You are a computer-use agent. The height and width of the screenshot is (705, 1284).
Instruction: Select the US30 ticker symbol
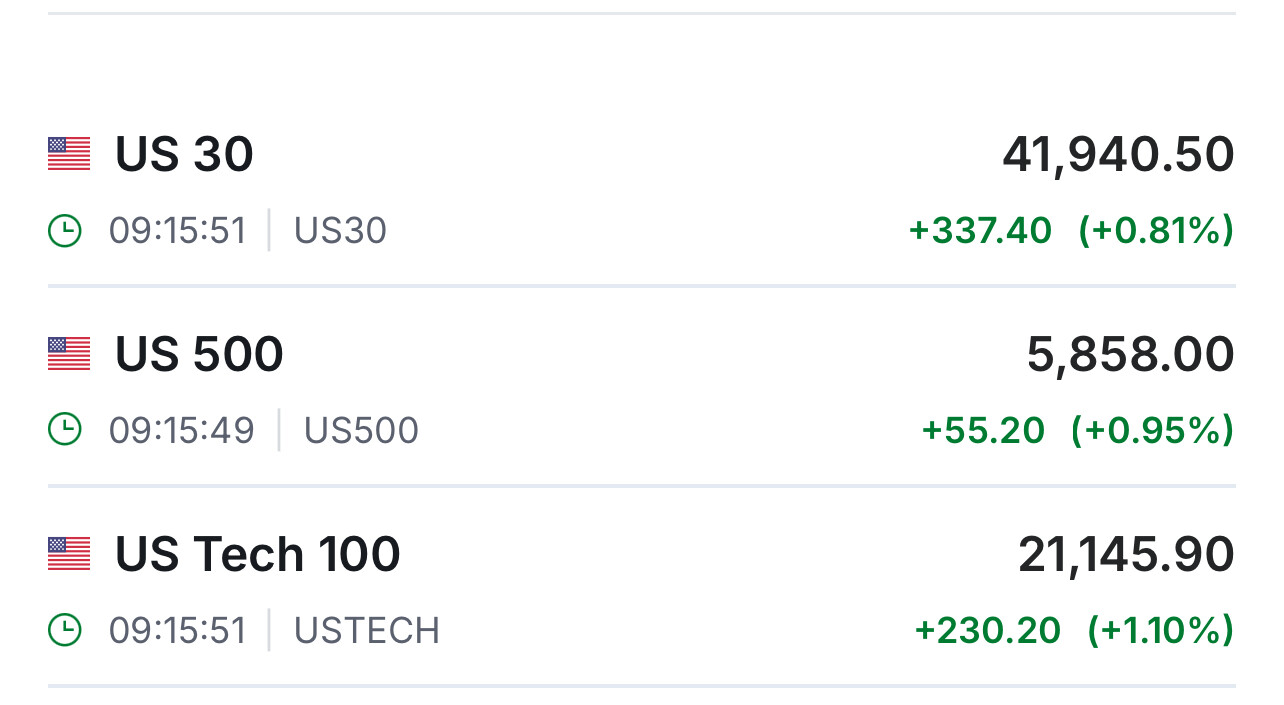click(x=340, y=231)
